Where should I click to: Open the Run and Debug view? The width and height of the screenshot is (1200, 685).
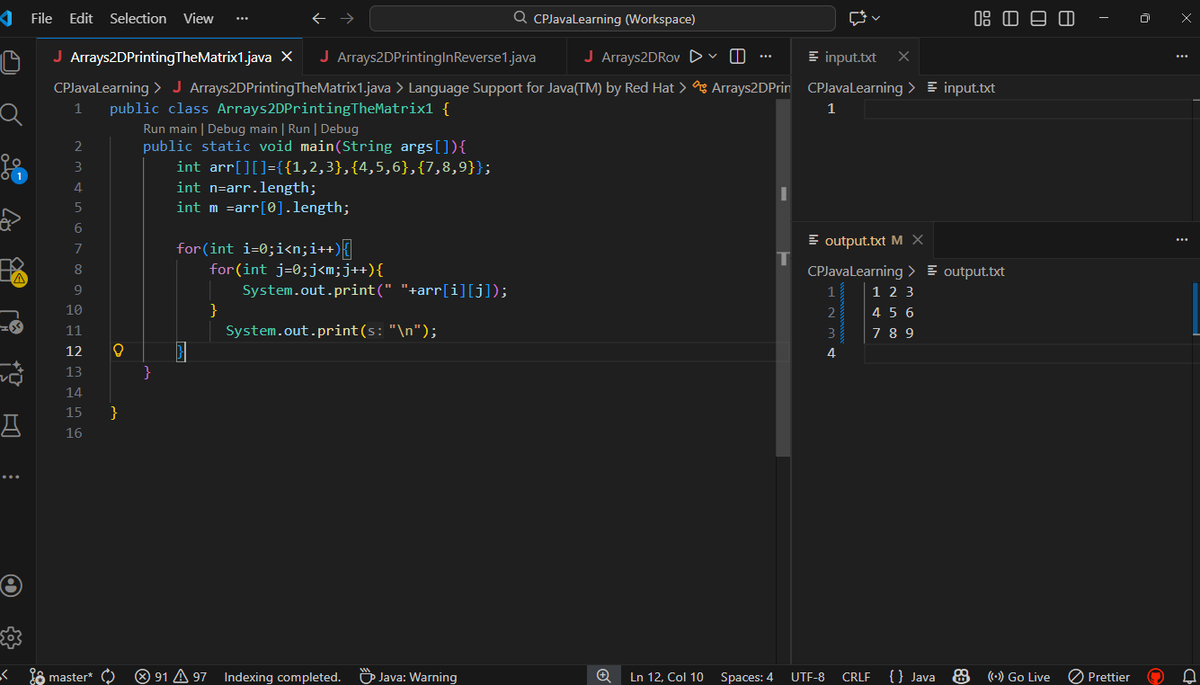[12, 219]
